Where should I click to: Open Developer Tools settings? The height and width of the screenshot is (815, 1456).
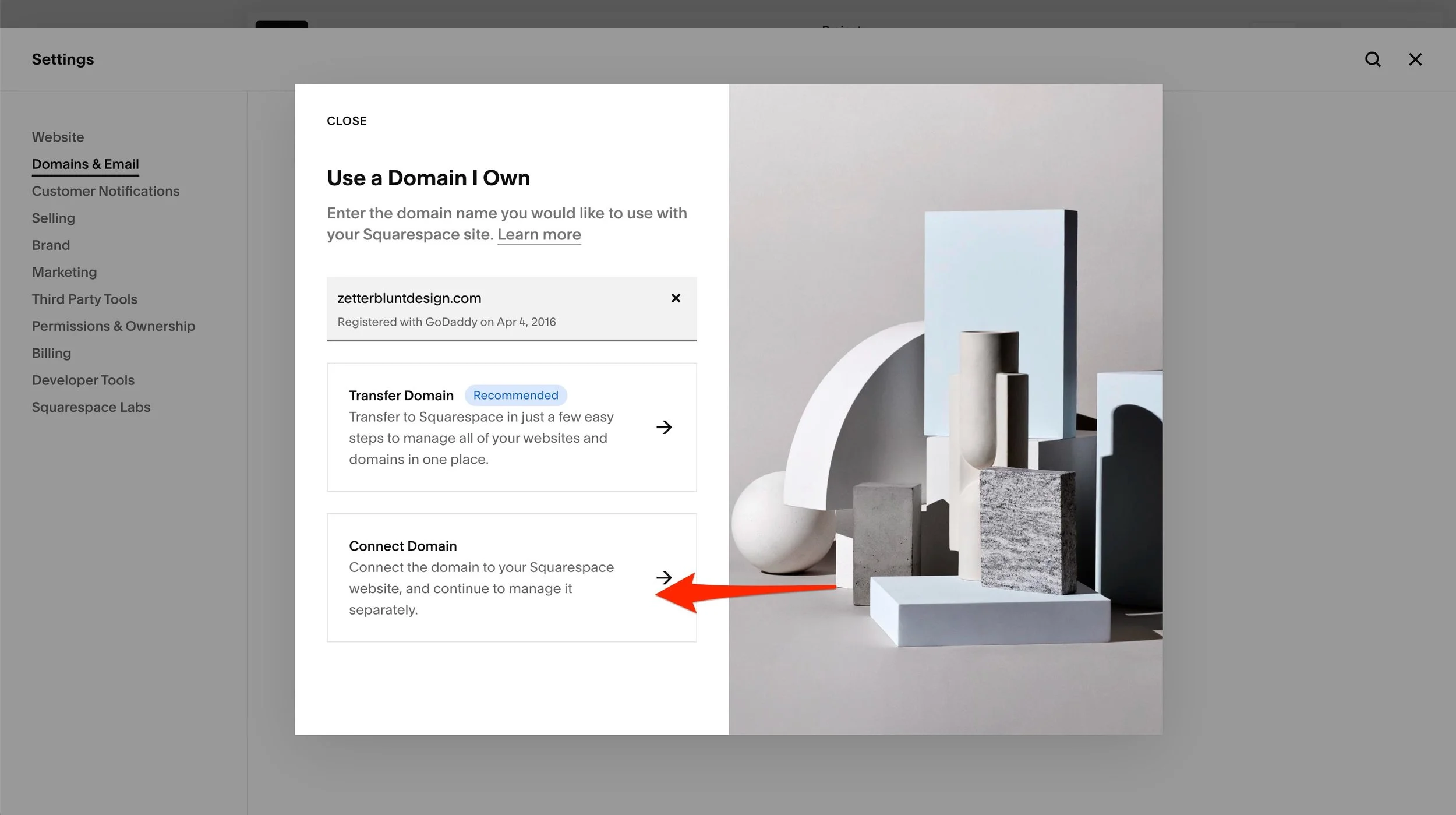(83, 380)
